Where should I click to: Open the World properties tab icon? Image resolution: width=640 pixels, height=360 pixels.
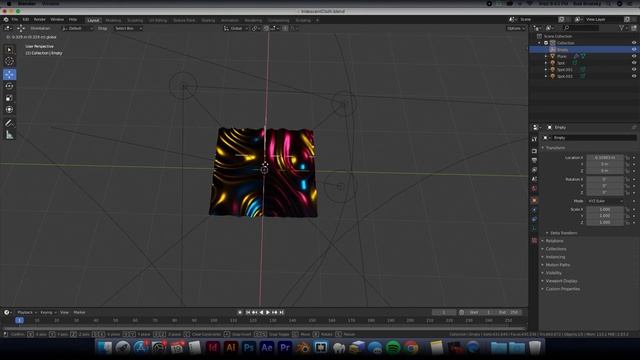[x=534, y=189]
